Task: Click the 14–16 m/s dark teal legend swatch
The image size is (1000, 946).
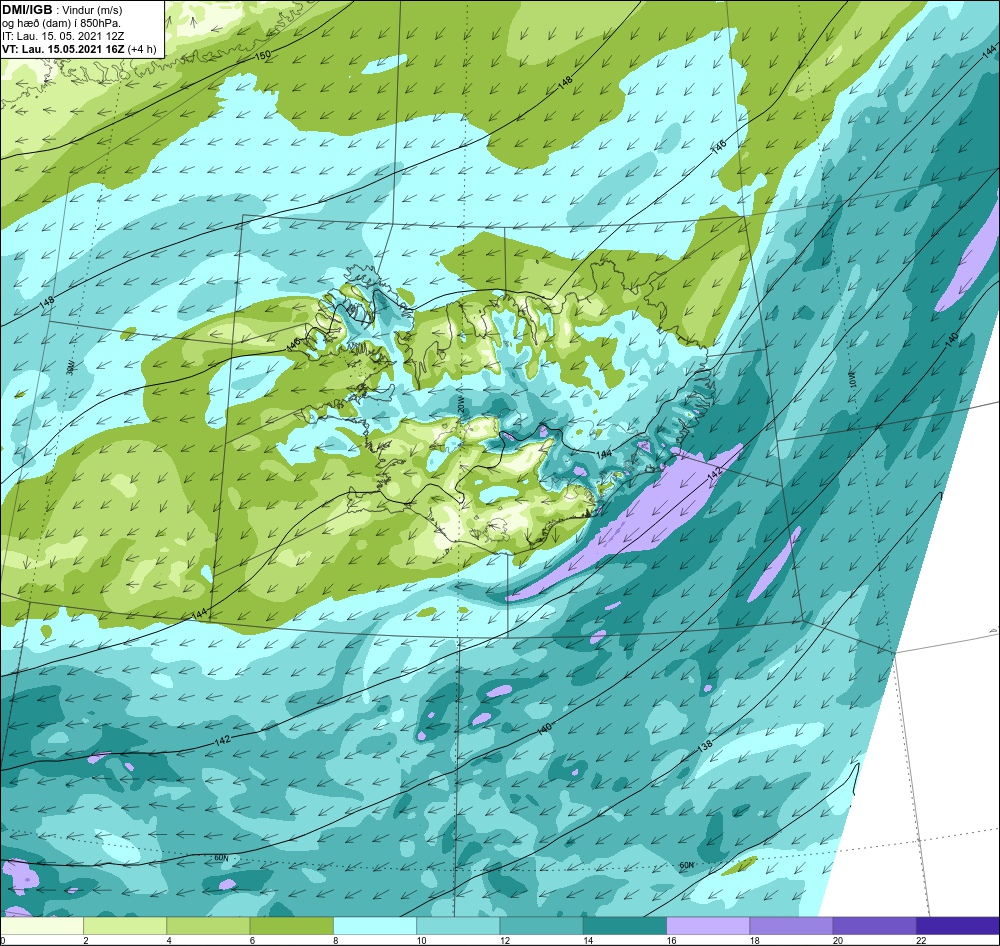Action: pyautogui.click(x=624, y=926)
